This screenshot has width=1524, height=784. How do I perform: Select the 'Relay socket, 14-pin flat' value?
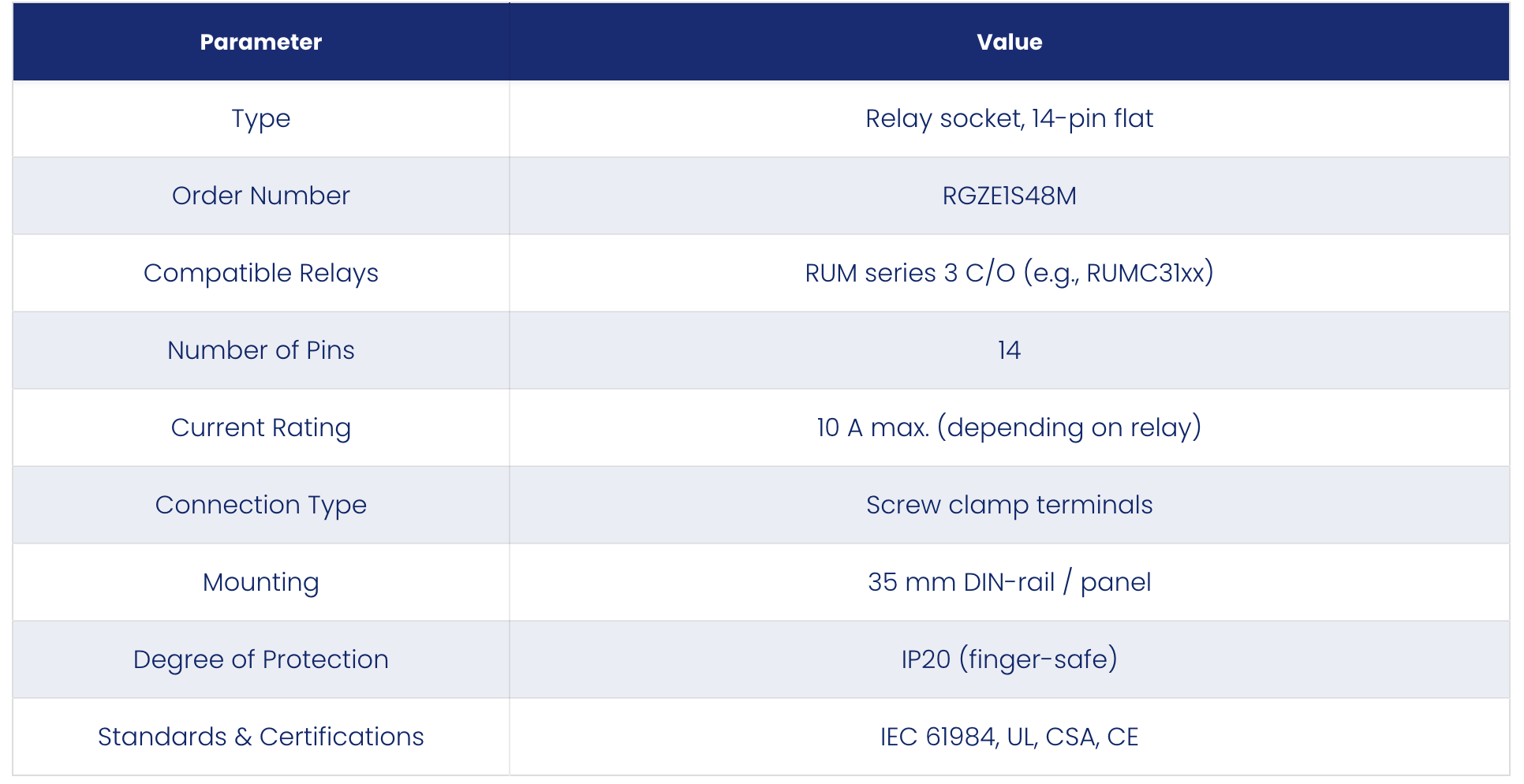click(x=1010, y=119)
